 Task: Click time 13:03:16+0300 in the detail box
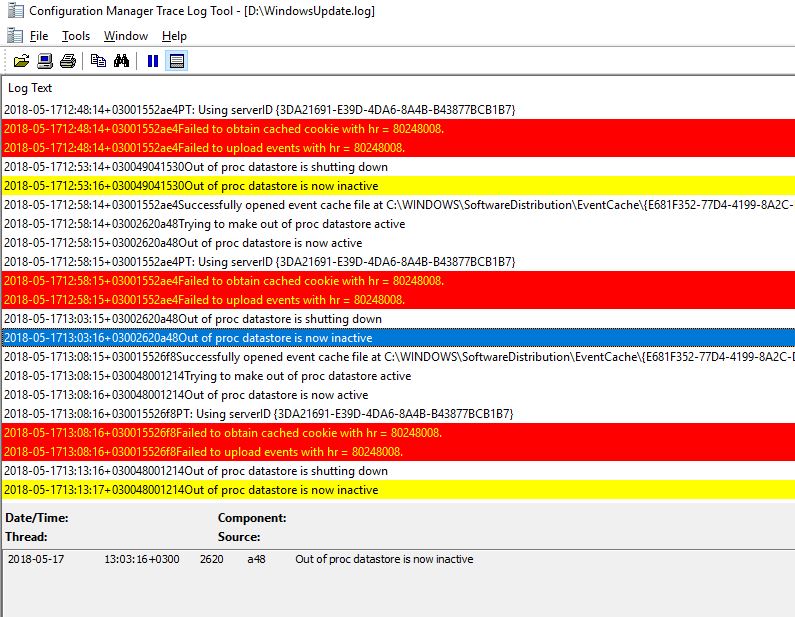[x=142, y=559]
